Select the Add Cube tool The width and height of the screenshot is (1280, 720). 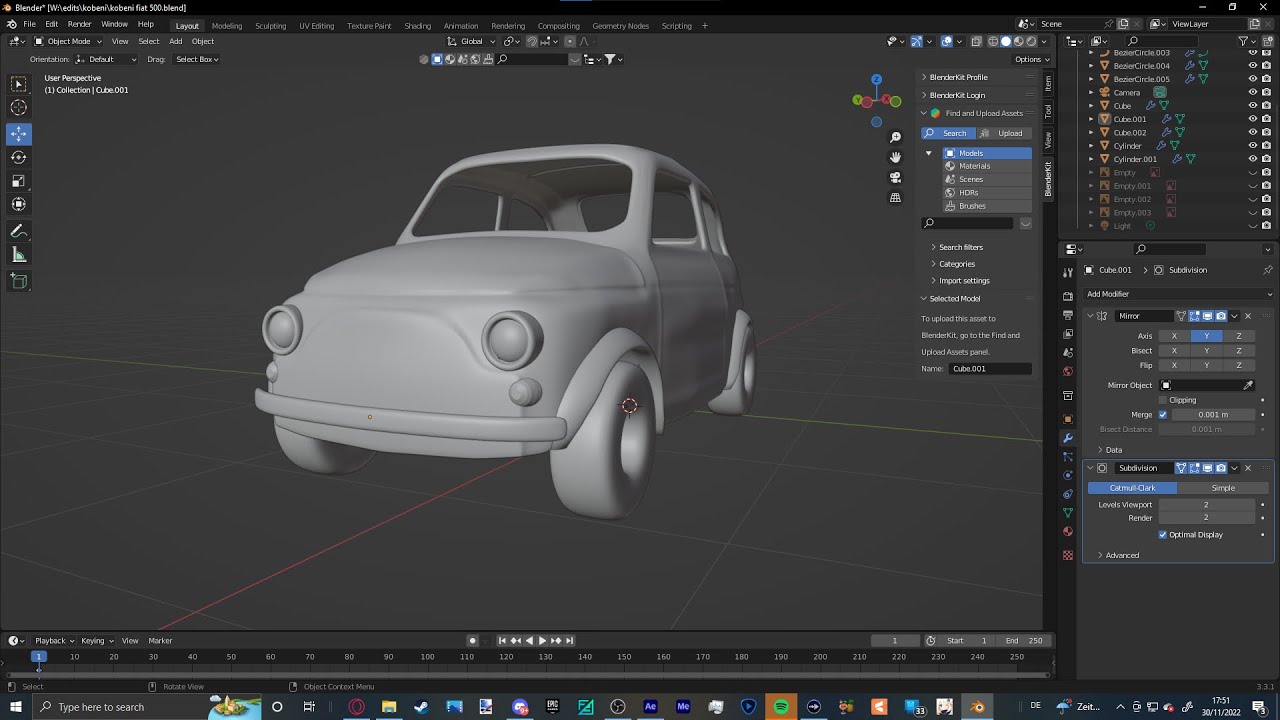pyautogui.click(x=19, y=282)
